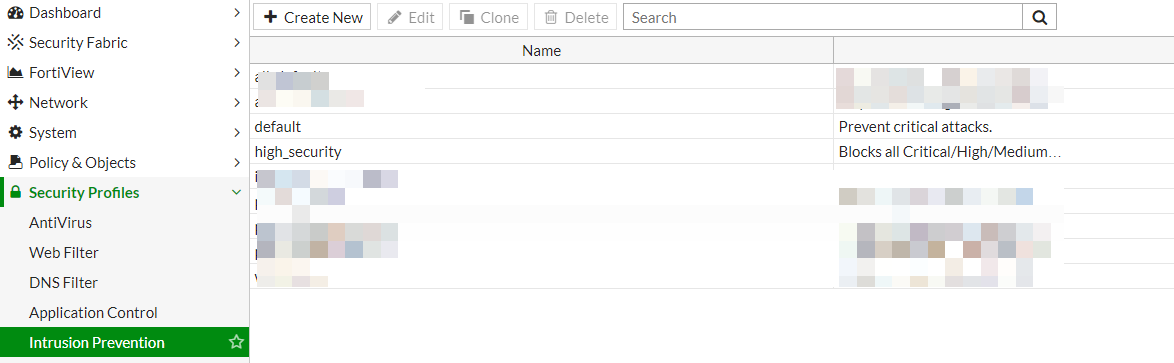This screenshot has height=363, width=1174.
Task: Click the System gear icon
Action: 15,132
